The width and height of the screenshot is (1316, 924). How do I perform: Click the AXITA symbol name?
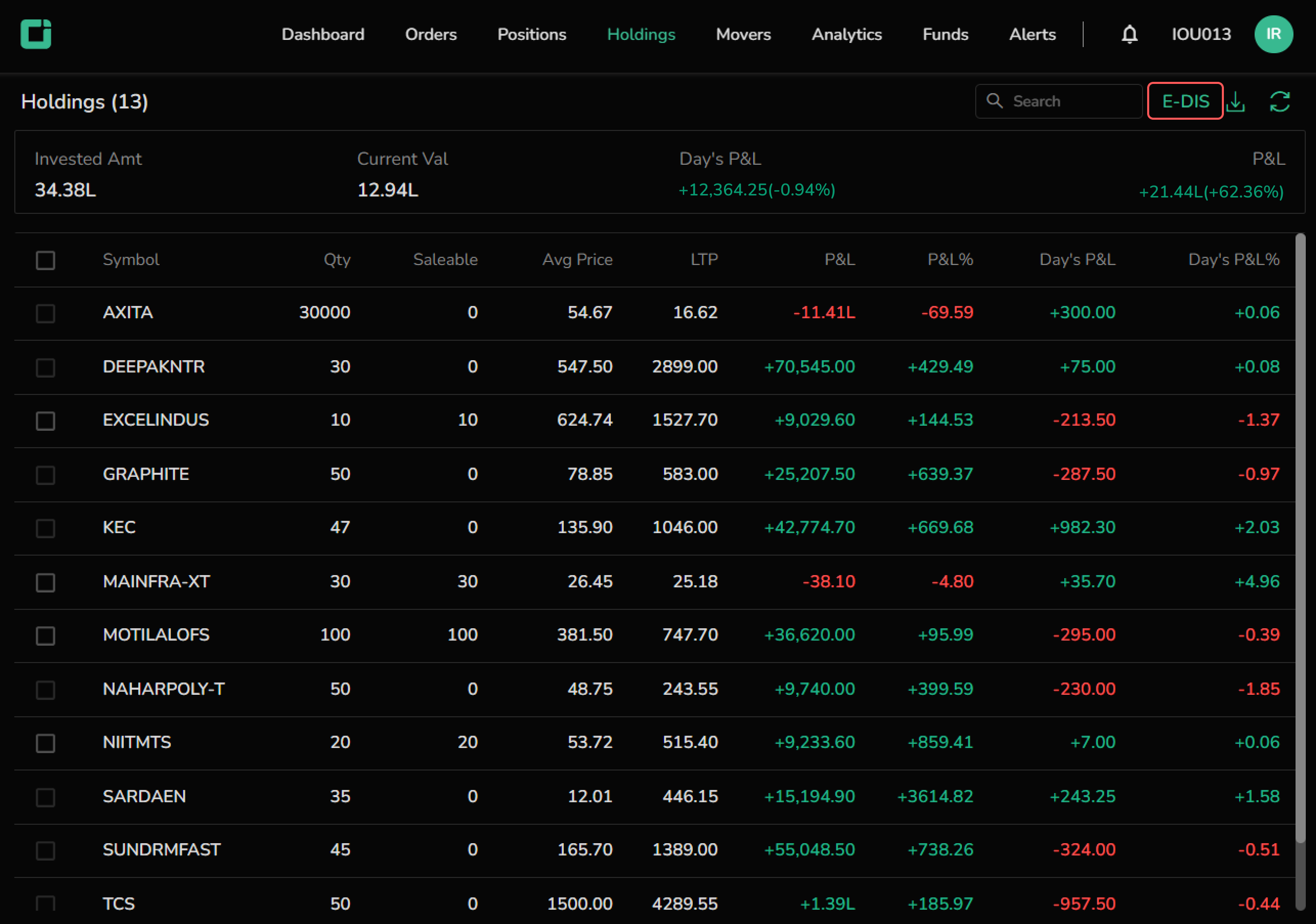click(x=128, y=313)
